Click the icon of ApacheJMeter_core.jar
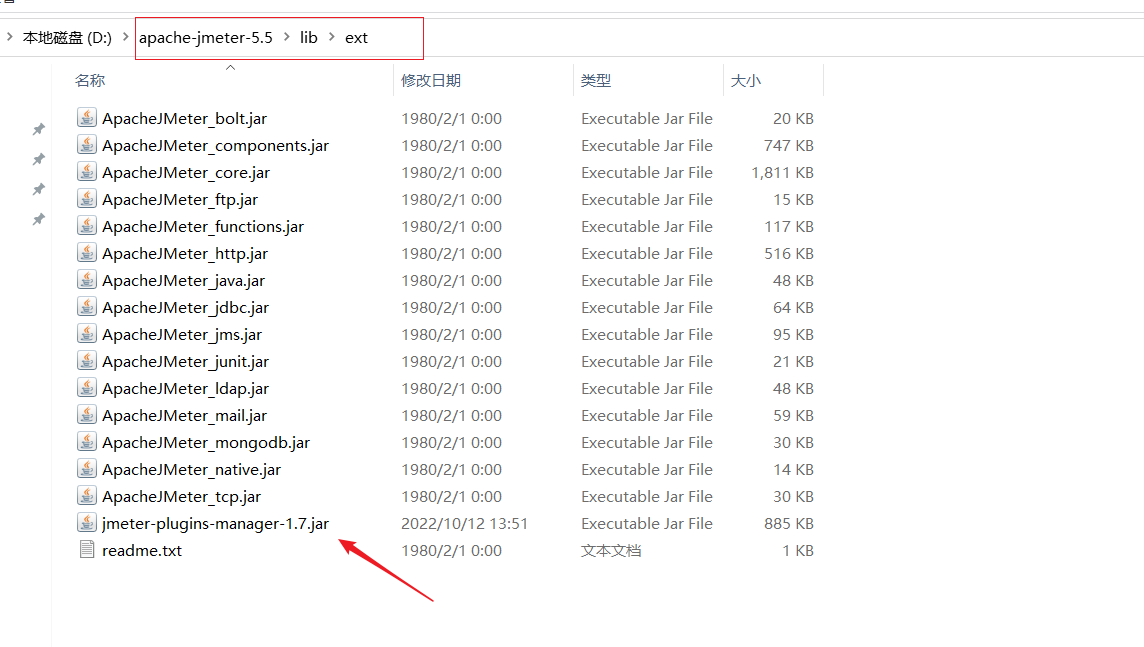 pyautogui.click(x=87, y=171)
